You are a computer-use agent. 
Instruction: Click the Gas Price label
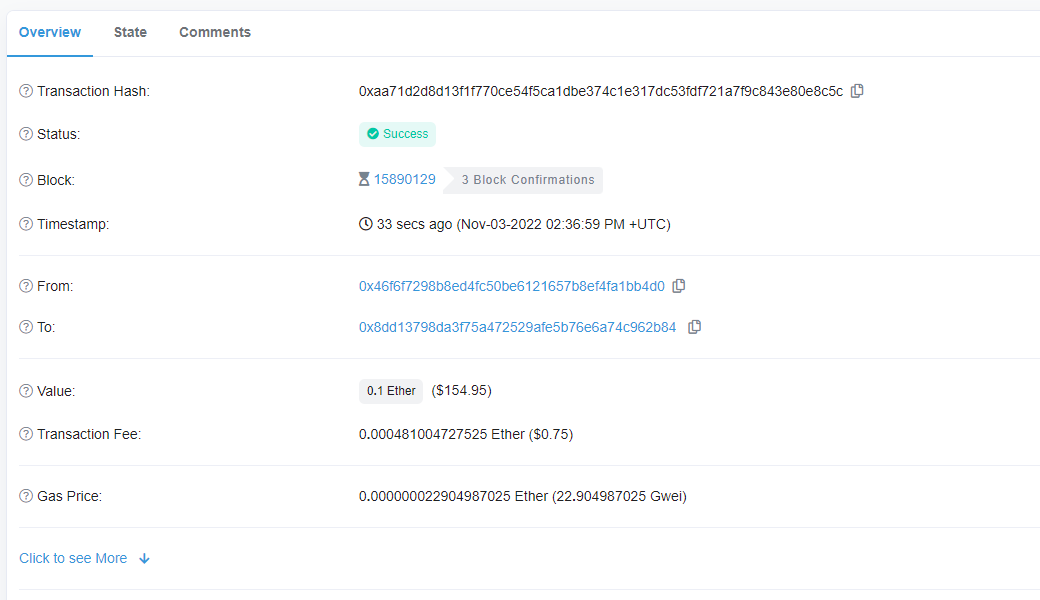click(70, 497)
